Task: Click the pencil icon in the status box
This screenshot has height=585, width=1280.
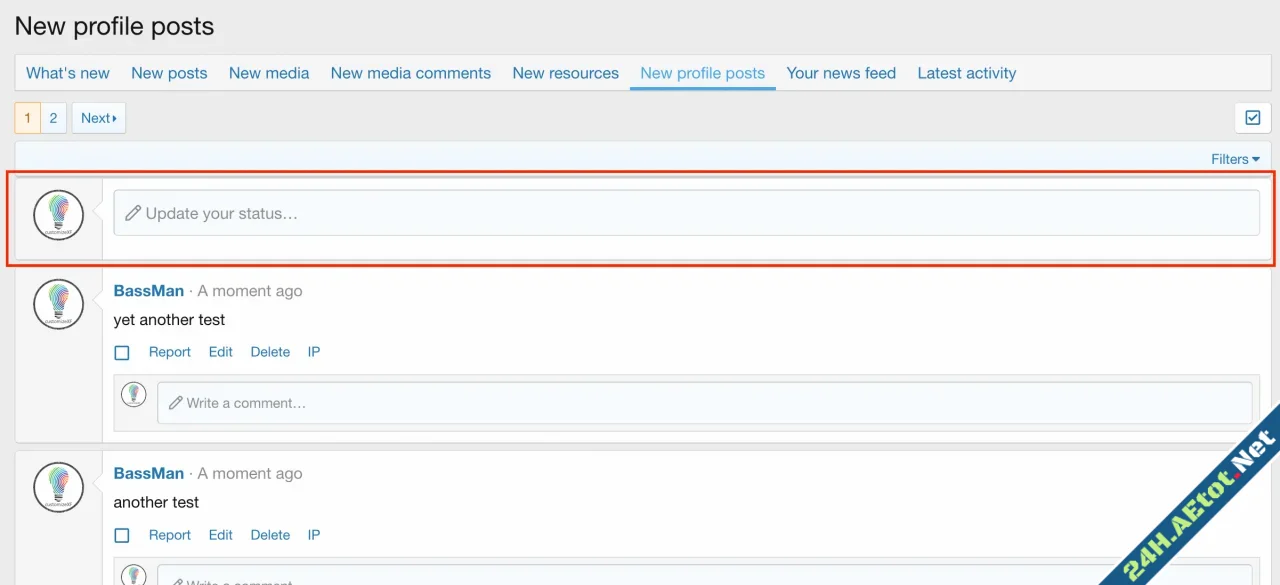Action: click(x=134, y=212)
